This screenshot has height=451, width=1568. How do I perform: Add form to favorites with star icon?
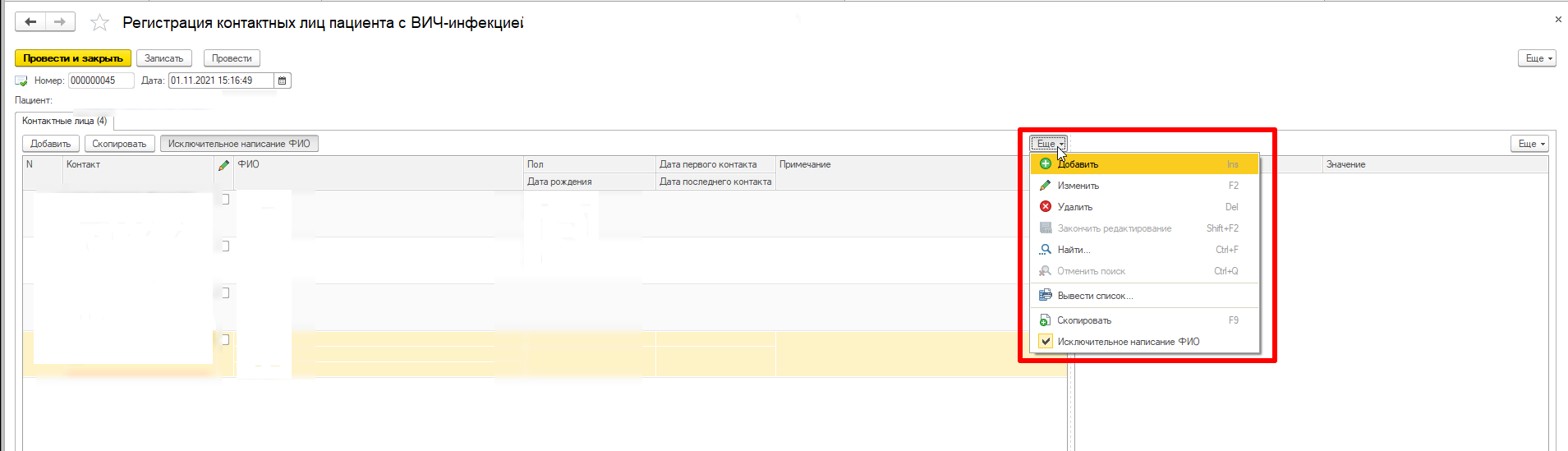click(99, 23)
